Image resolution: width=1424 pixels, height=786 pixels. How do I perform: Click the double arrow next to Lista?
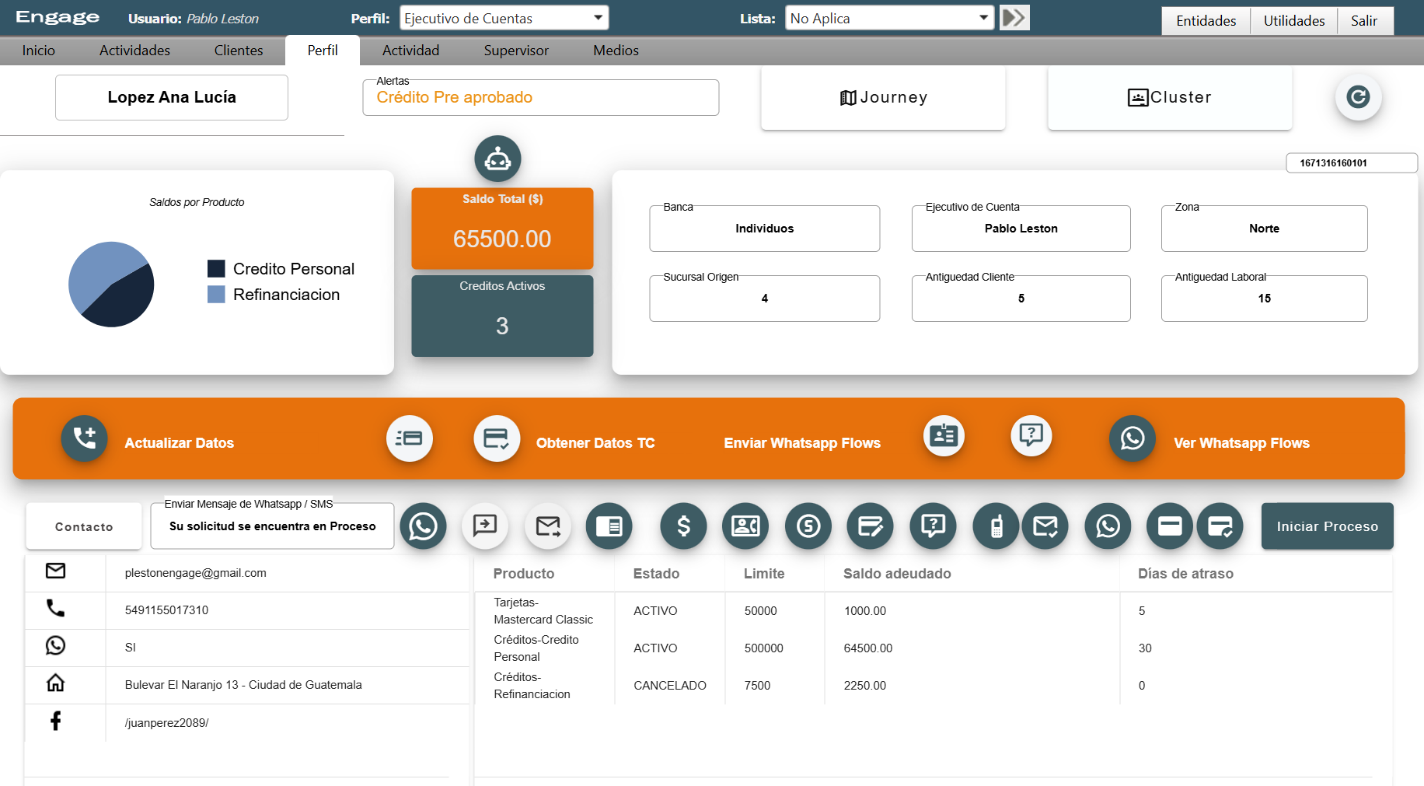pyautogui.click(x=1015, y=18)
